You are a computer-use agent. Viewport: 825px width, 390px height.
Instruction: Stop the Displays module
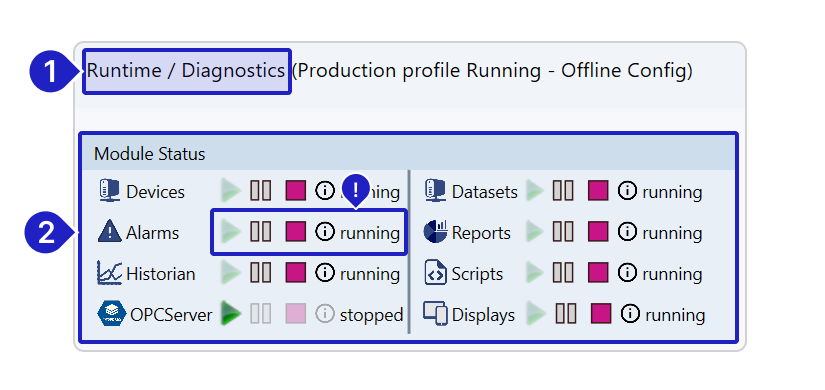pyautogui.click(x=601, y=314)
